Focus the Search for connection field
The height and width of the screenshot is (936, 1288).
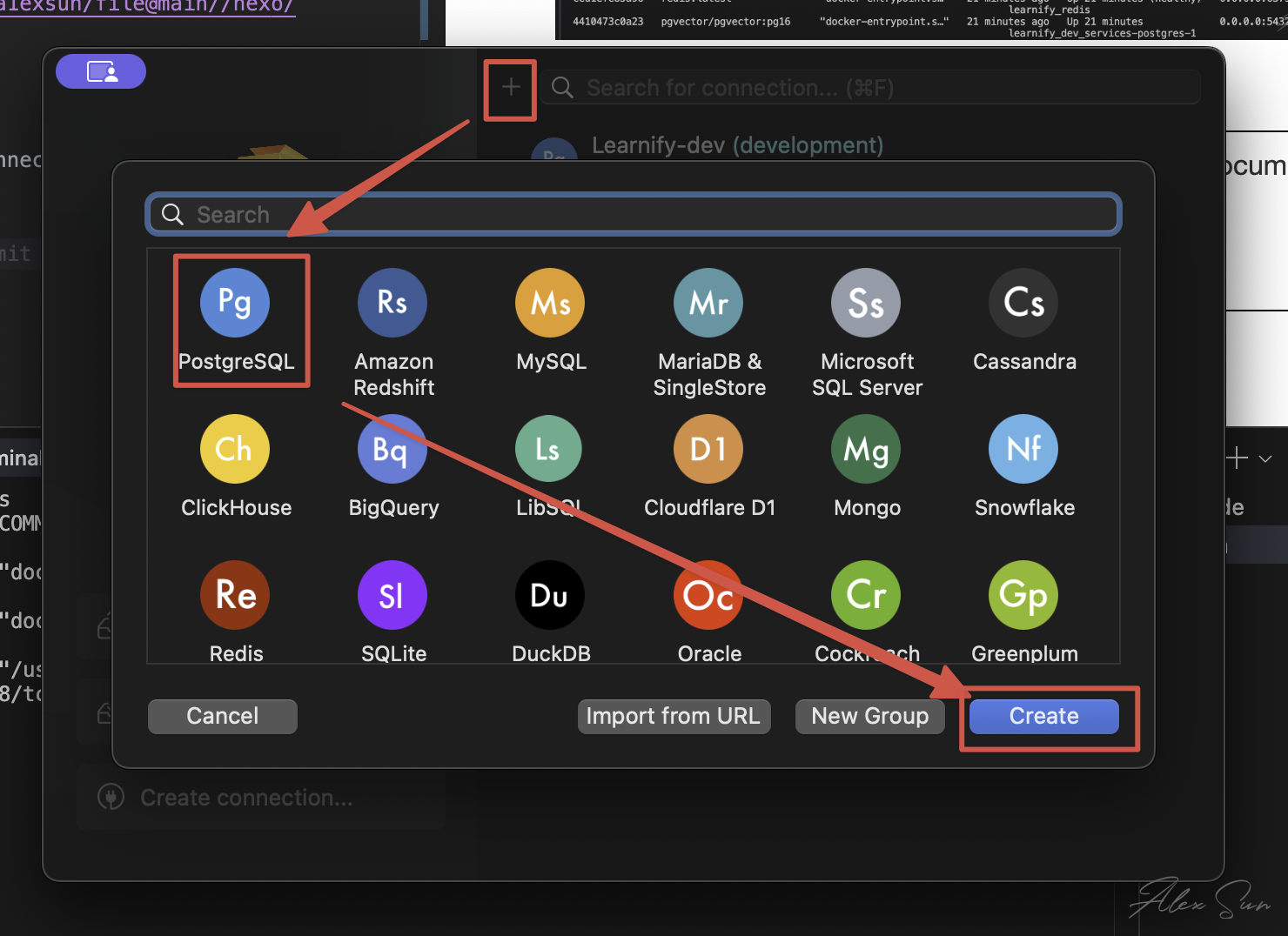[x=870, y=88]
